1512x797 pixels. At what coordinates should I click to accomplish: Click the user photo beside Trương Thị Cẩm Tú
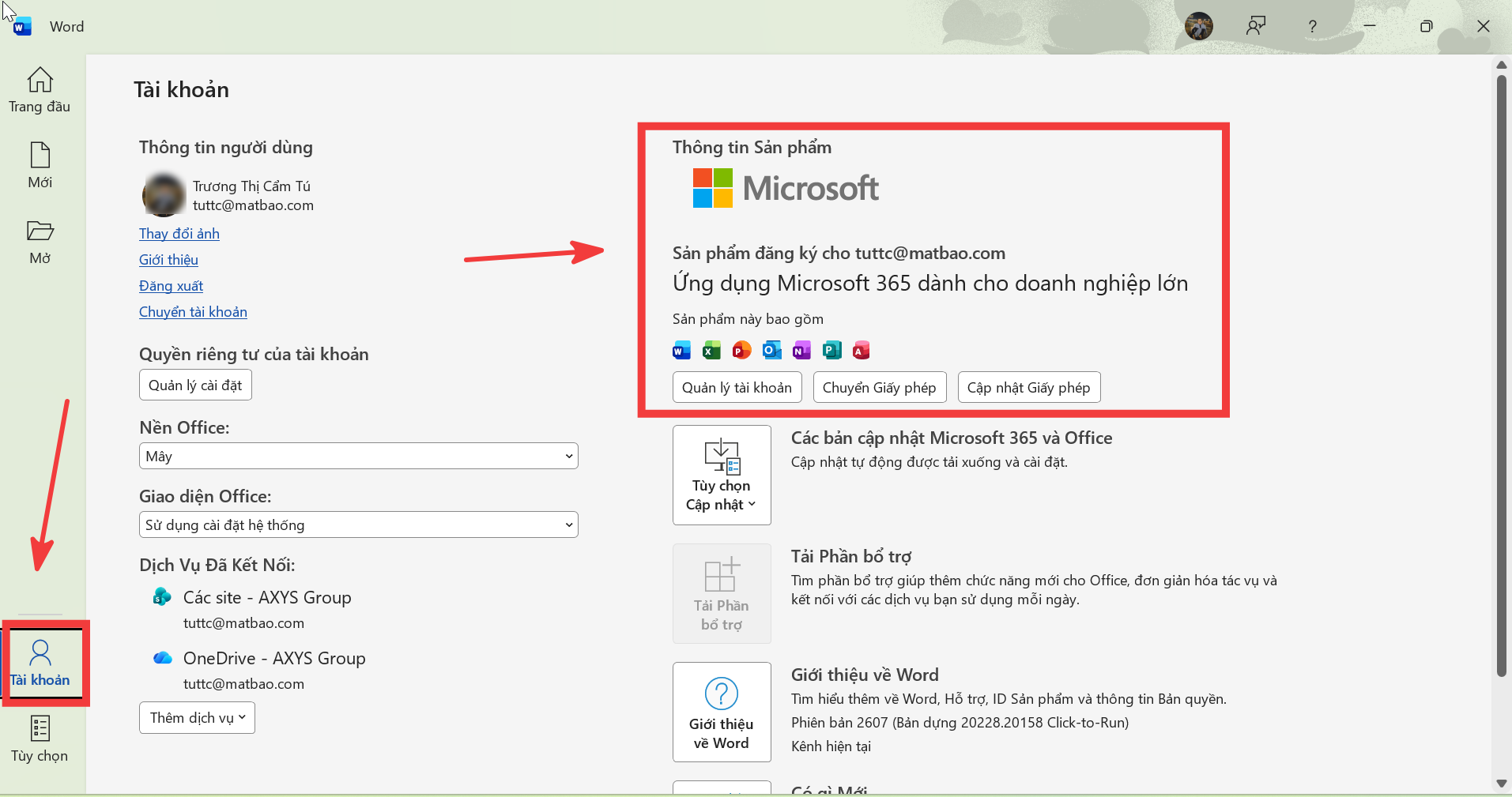(x=164, y=195)
